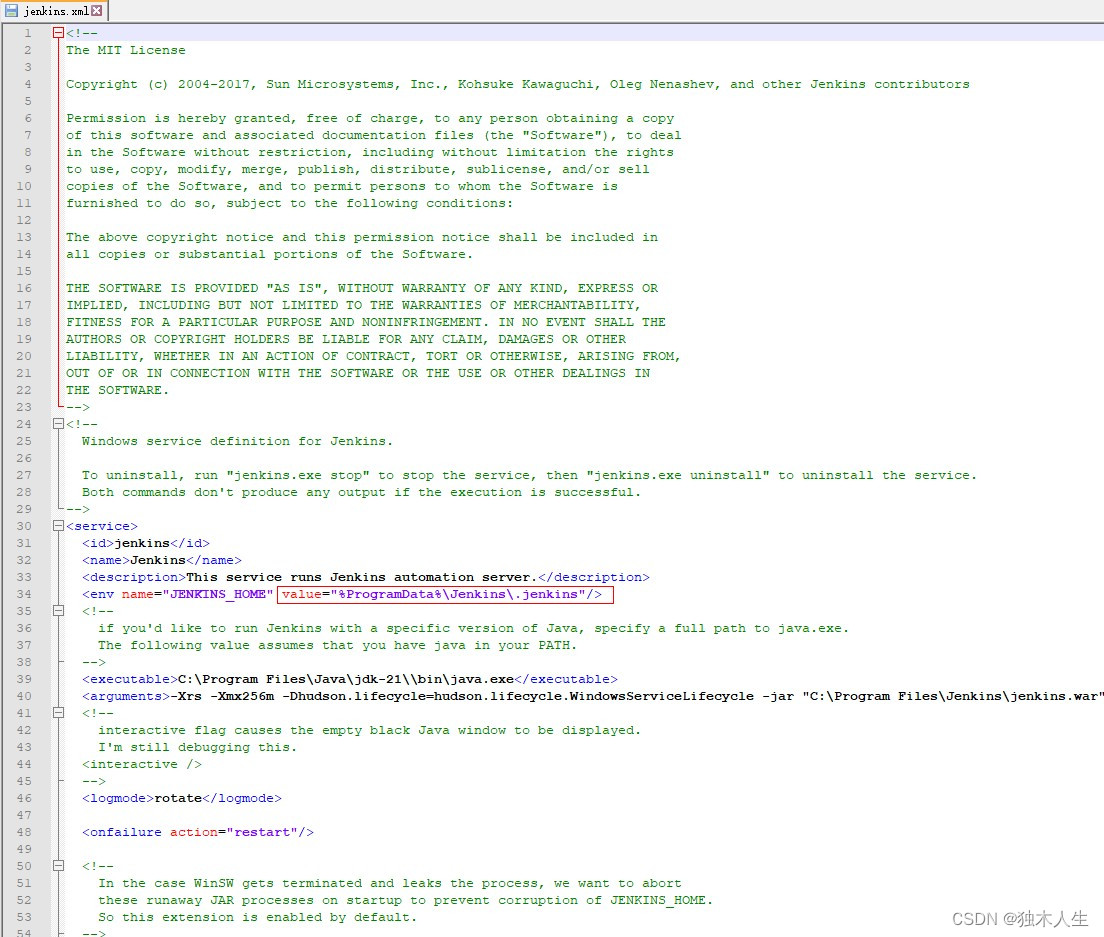Viewport: 1104px width, 937px height.
Task: Click 'LIABILITY, WHETHER IN AN ACTION' line
Action: 373,356
